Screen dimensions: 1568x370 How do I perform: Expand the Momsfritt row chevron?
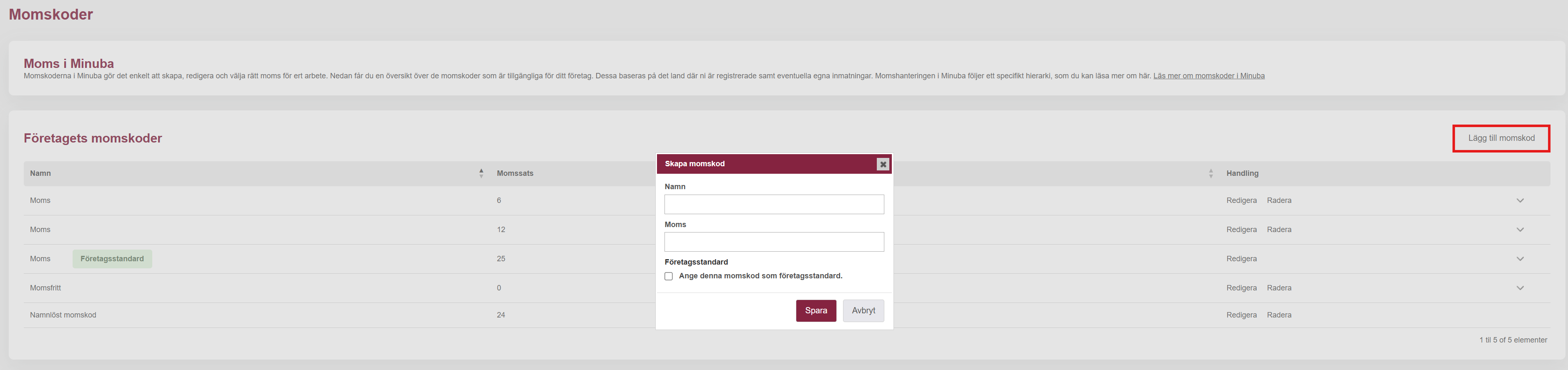click(1520, 288)
